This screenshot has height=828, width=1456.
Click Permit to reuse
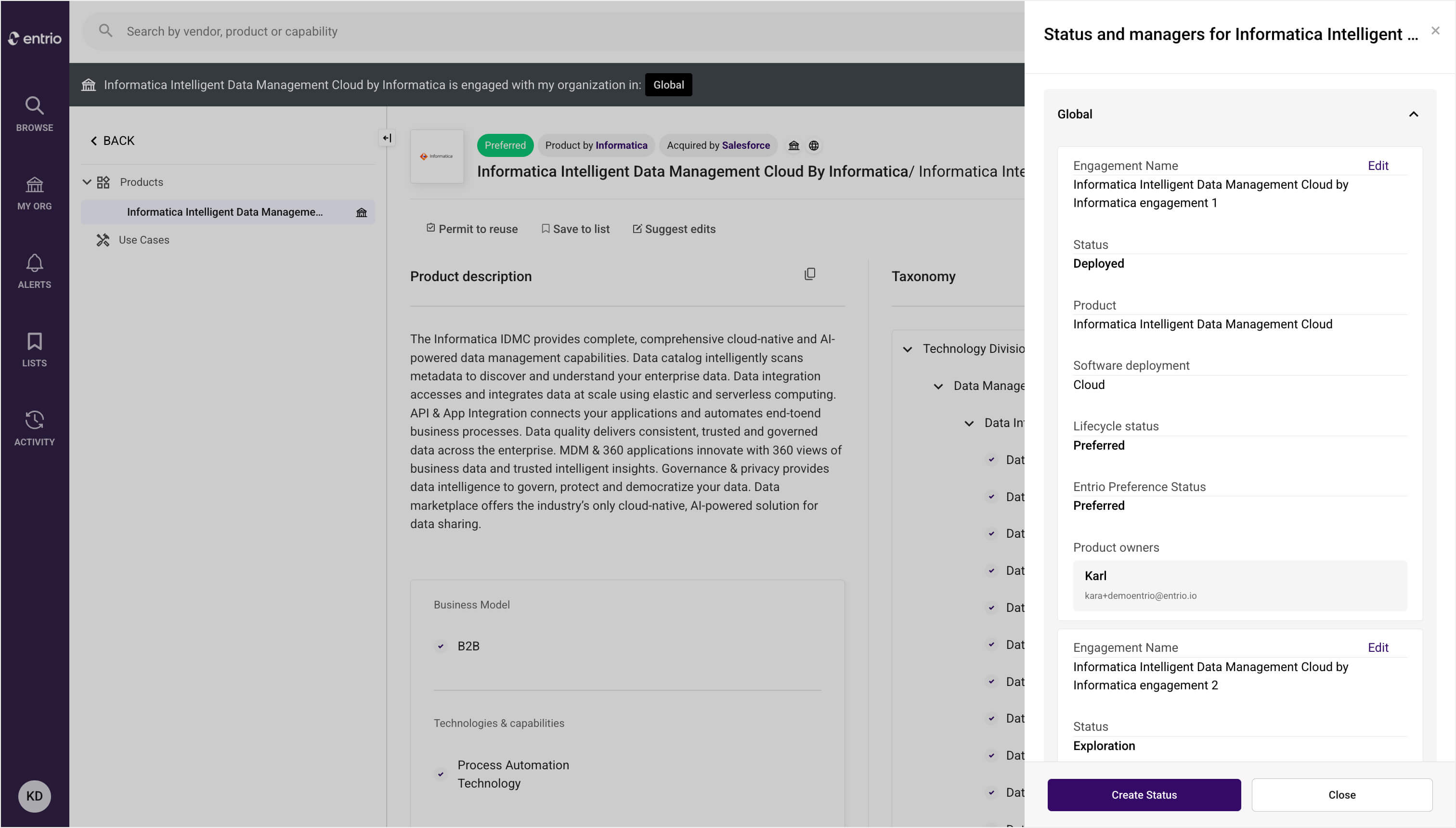coord(472,229)
